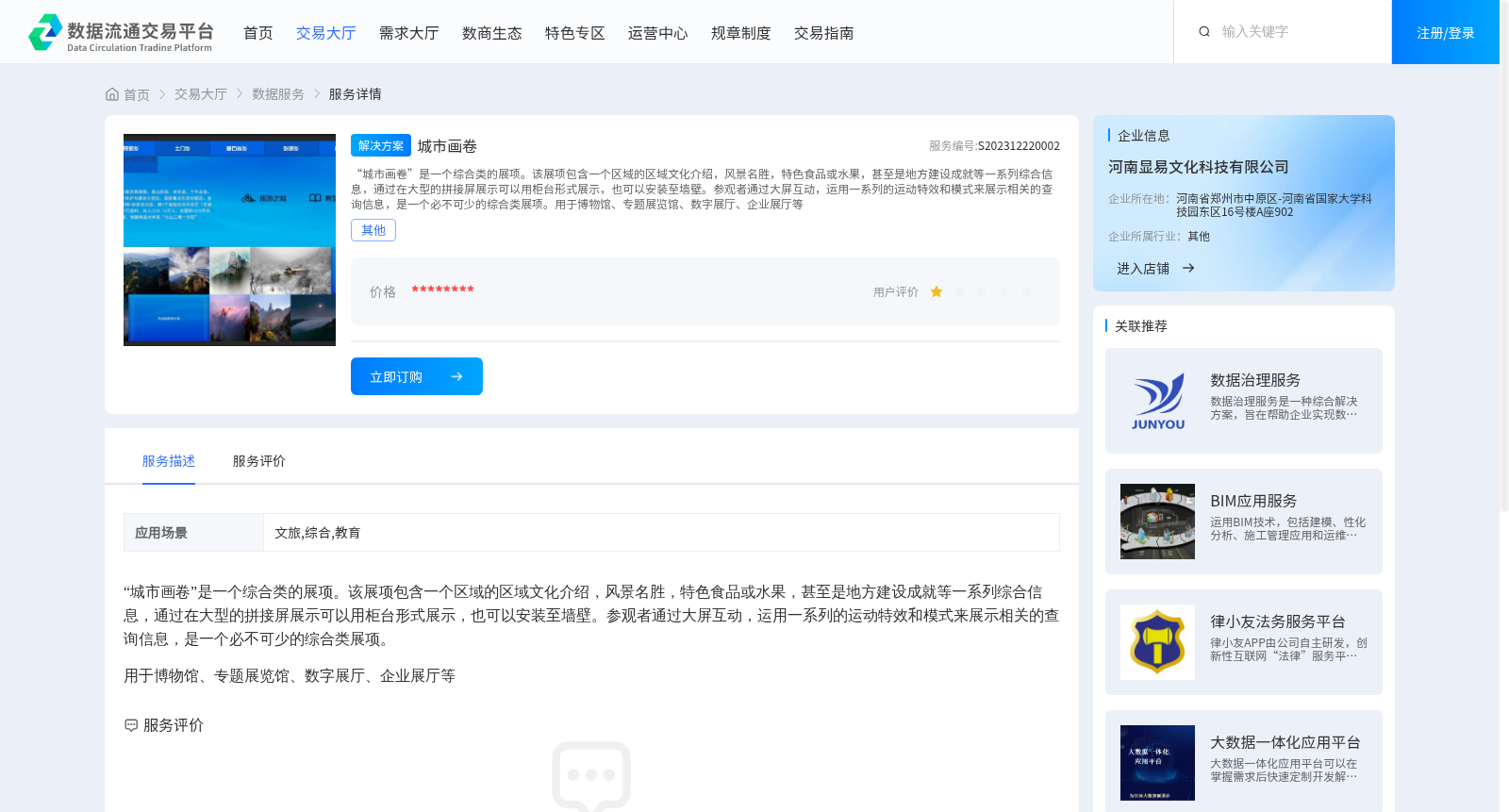
Task: Click the arrow beside 进入店铺
Action: [1188, 269]
